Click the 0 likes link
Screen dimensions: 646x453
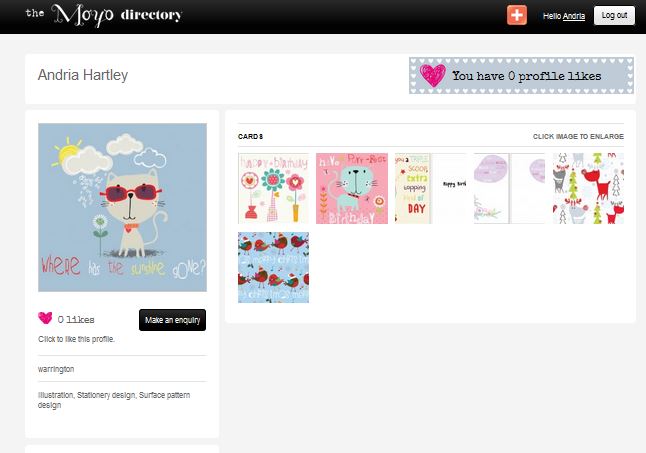[x=76, y=320]
